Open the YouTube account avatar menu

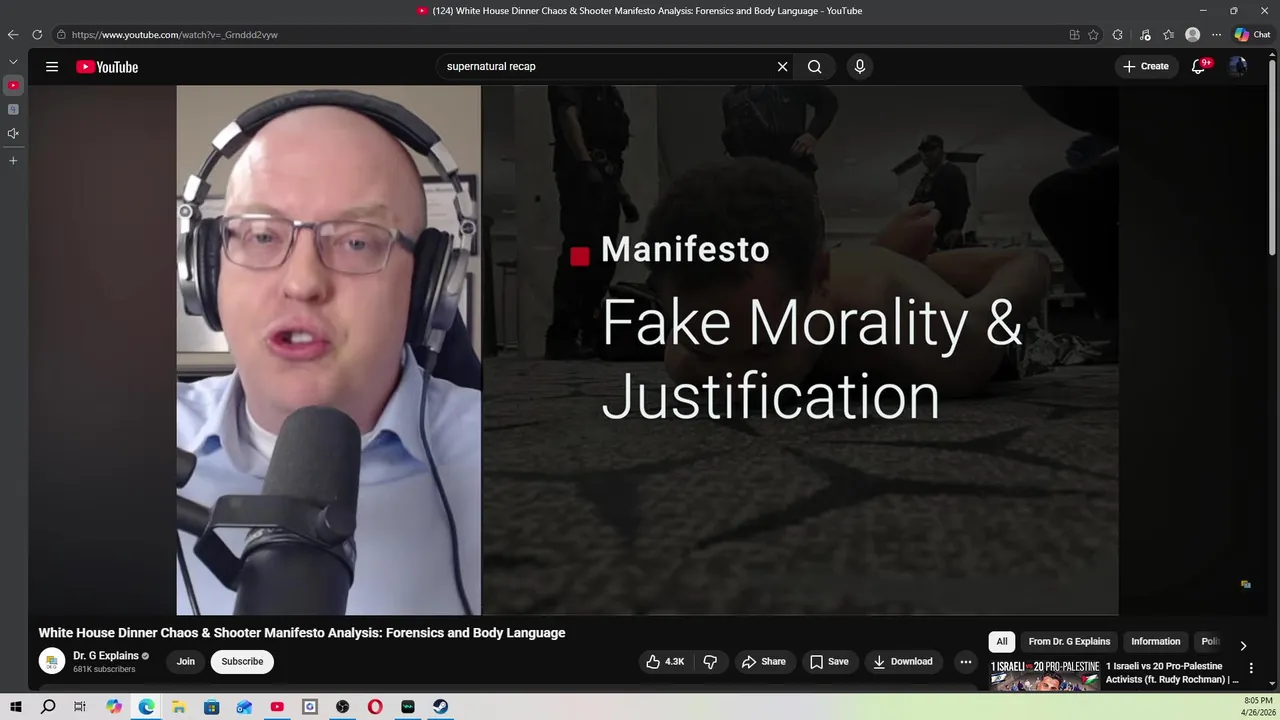click(1238, 67)
